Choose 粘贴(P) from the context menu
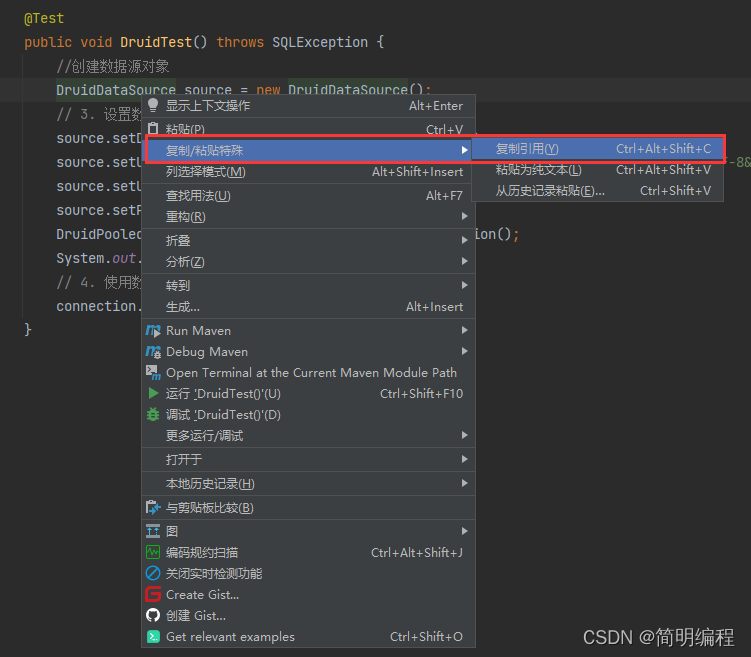This screenshot has width=751, height=657. tap(308, 128)
